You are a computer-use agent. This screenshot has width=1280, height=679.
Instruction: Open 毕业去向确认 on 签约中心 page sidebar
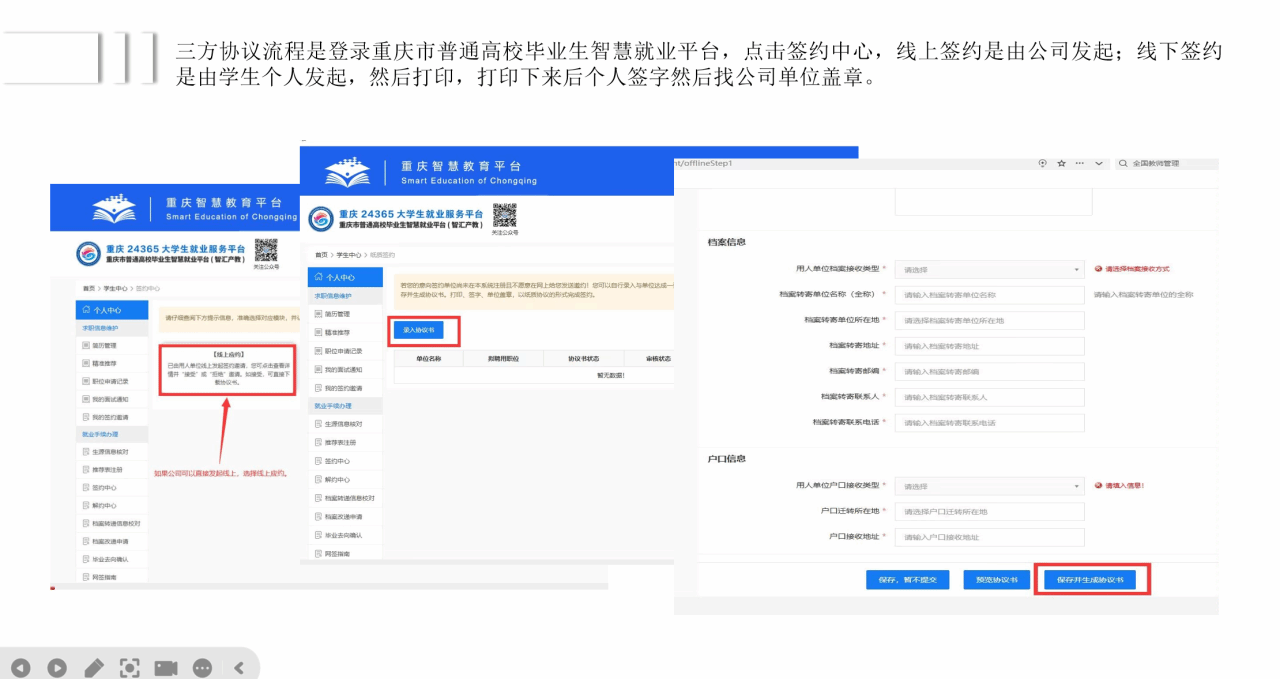[x=112, y=559]
